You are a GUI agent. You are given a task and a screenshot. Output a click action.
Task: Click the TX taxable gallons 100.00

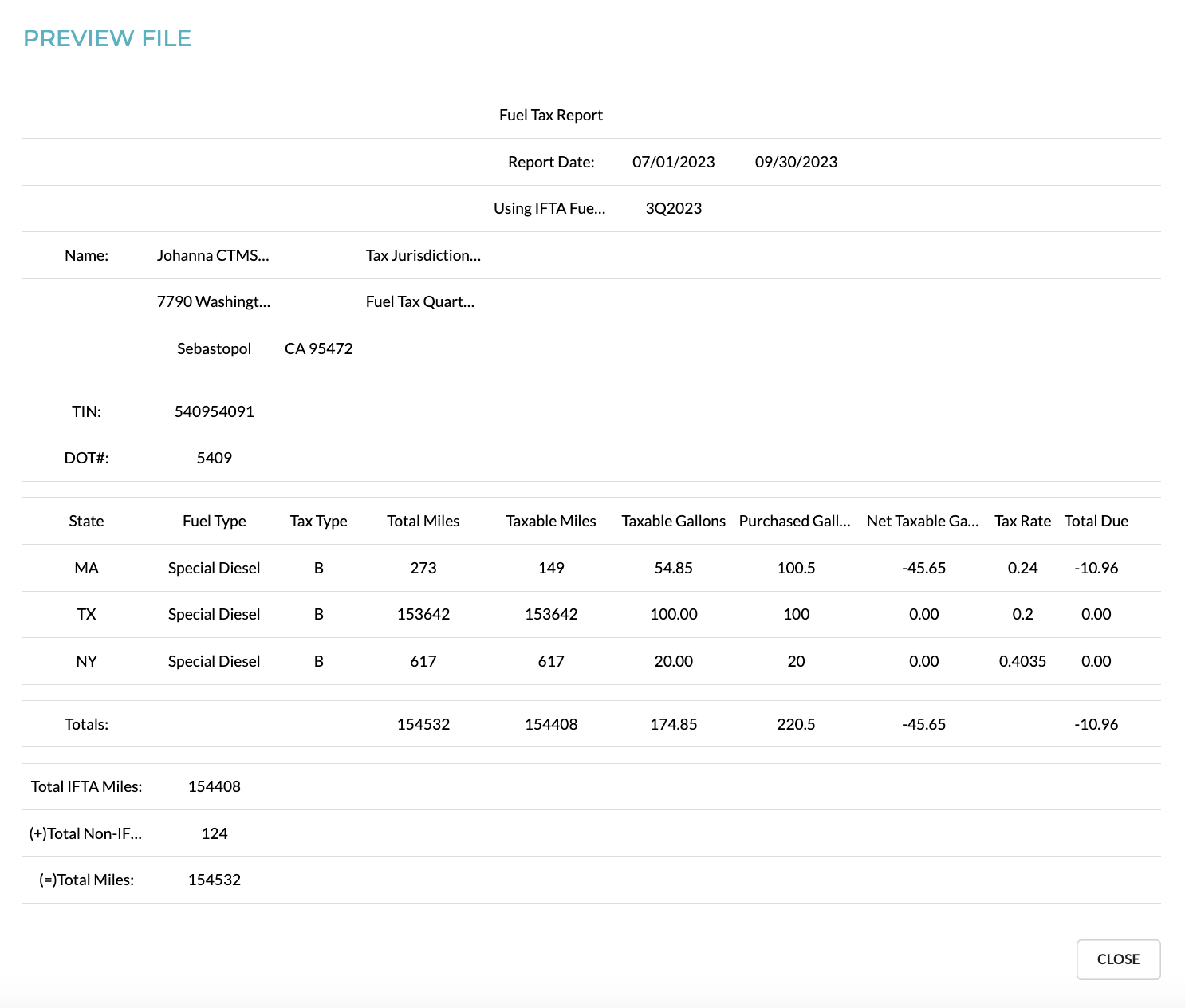coord(674,614)
